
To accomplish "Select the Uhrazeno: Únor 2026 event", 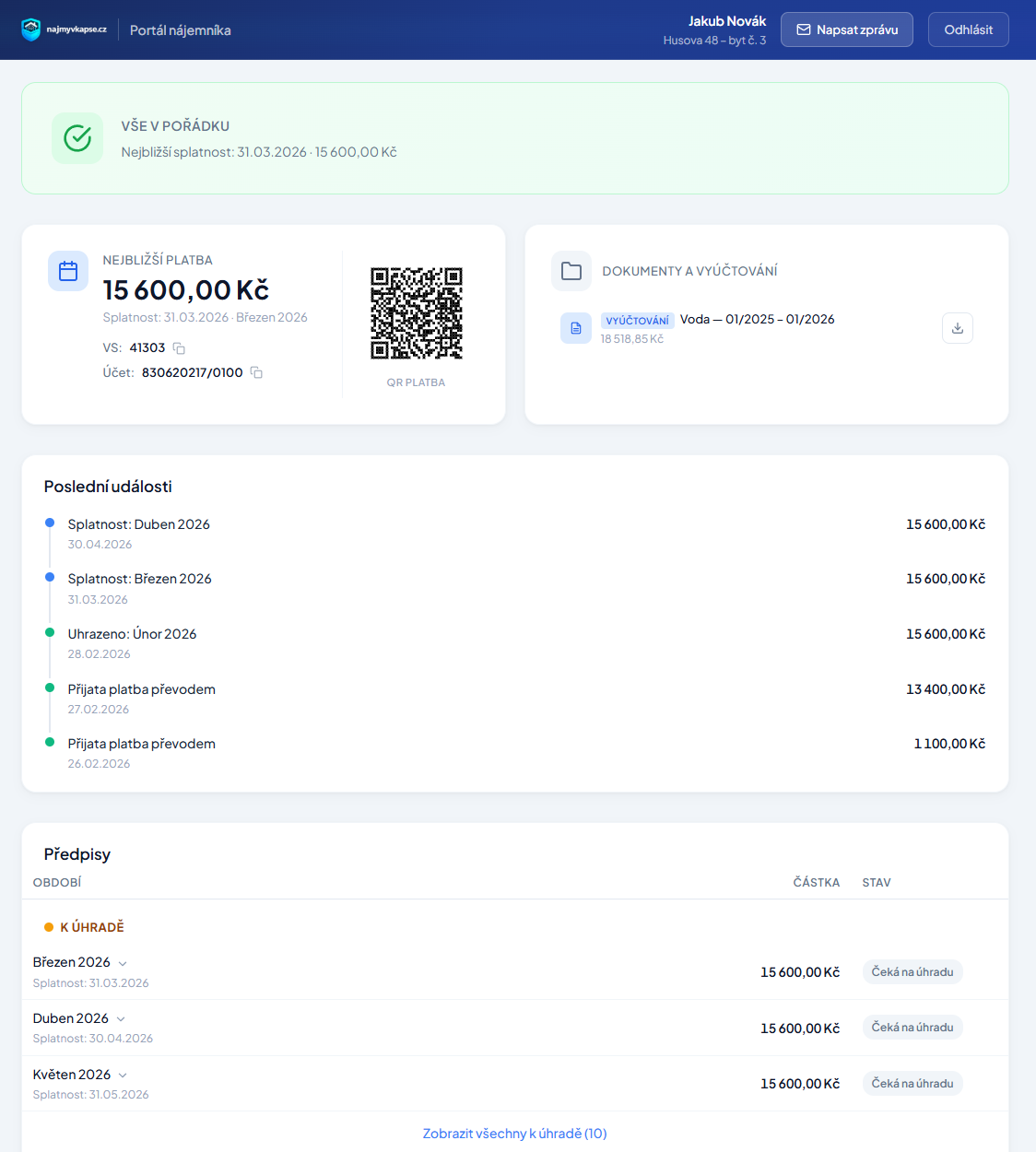I will (132, 634).
